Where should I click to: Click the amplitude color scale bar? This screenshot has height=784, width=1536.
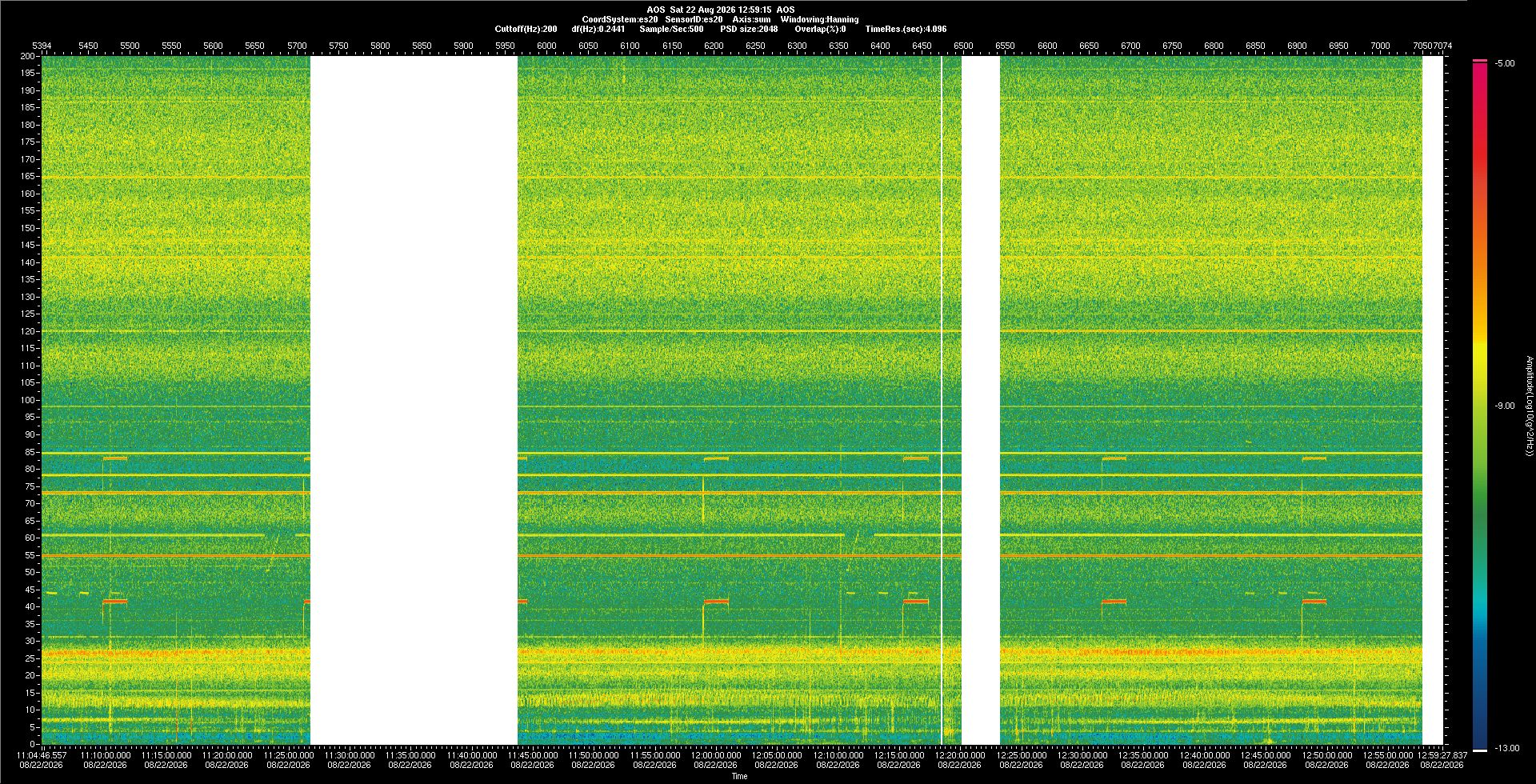click(x=1480, y=406)
